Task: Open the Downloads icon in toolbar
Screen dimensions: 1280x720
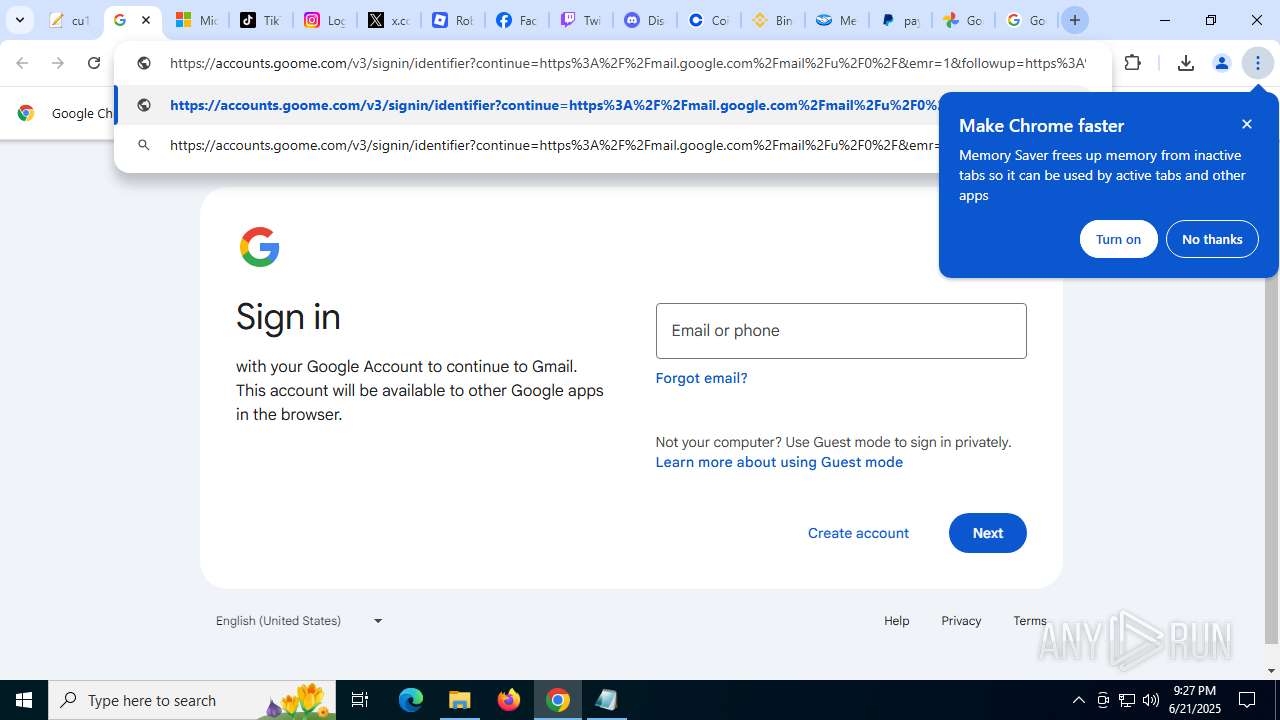Action: click(1186, 63)
